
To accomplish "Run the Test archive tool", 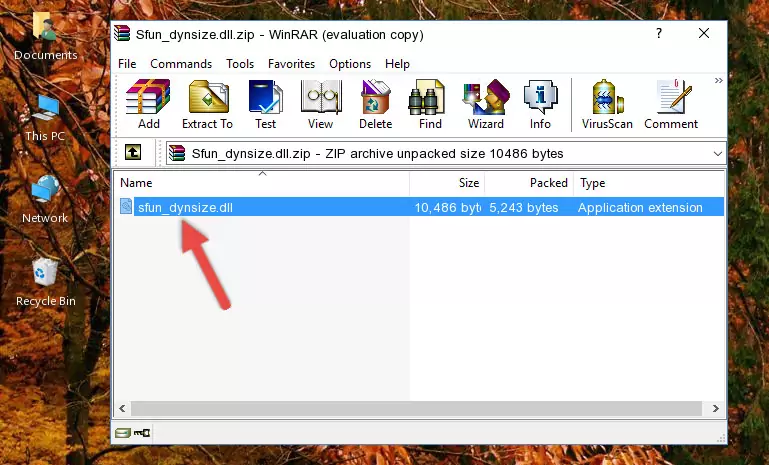I will (x=265, y=104).
